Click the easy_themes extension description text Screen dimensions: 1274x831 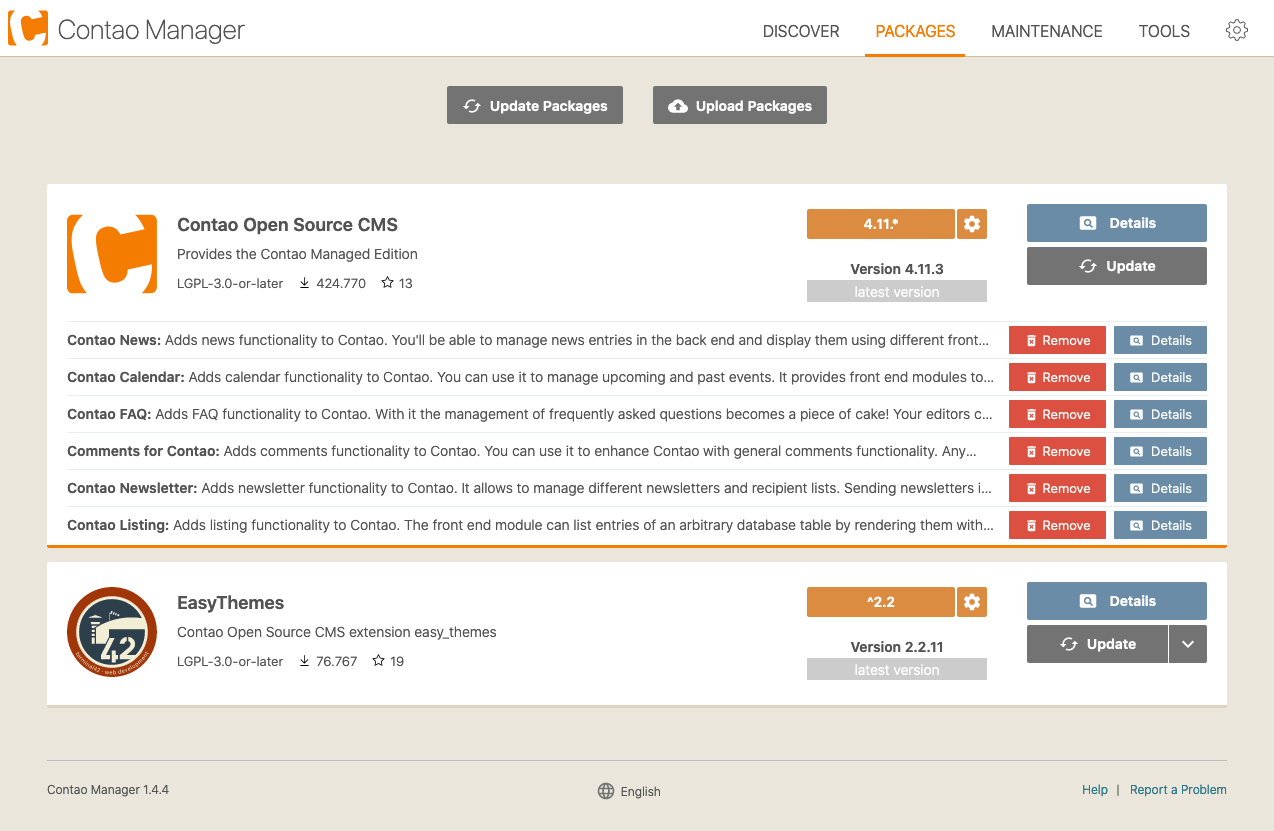[x=337, y=632]
